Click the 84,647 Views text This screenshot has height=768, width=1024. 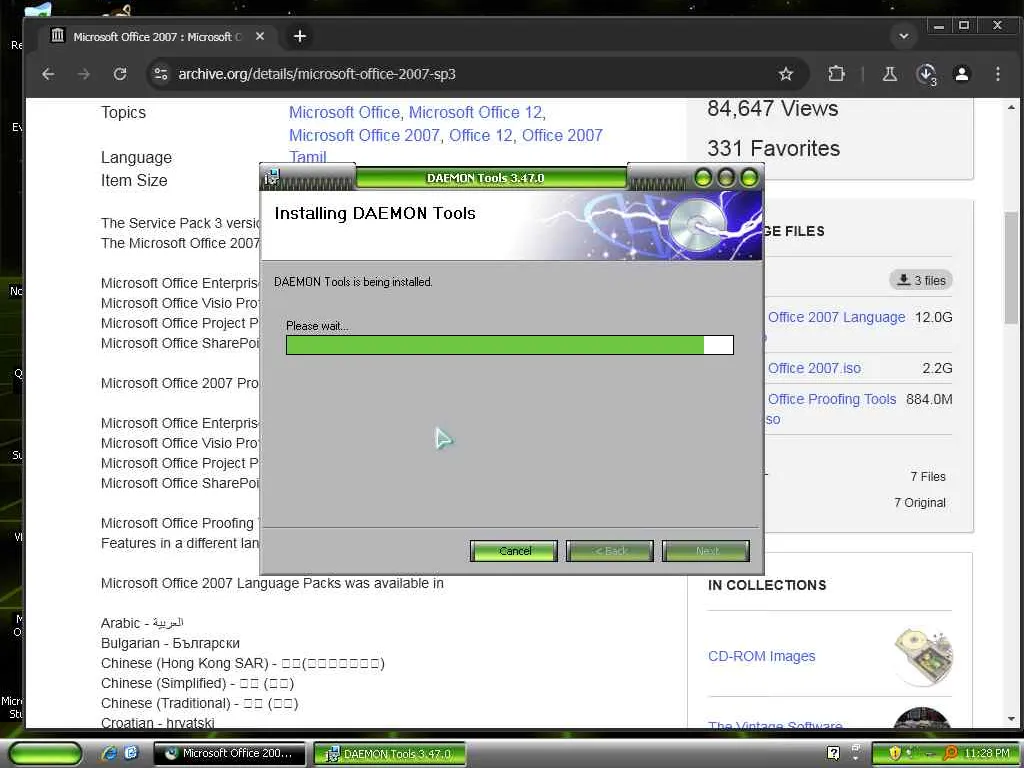773,108
